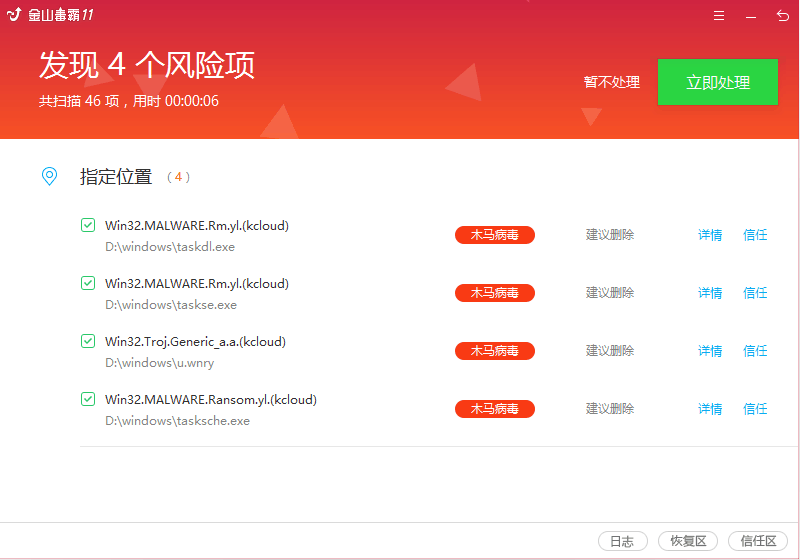Screen dimensions: 800x560
Task: Click 暂不处理 to skip handling
Action: (611, 82)
